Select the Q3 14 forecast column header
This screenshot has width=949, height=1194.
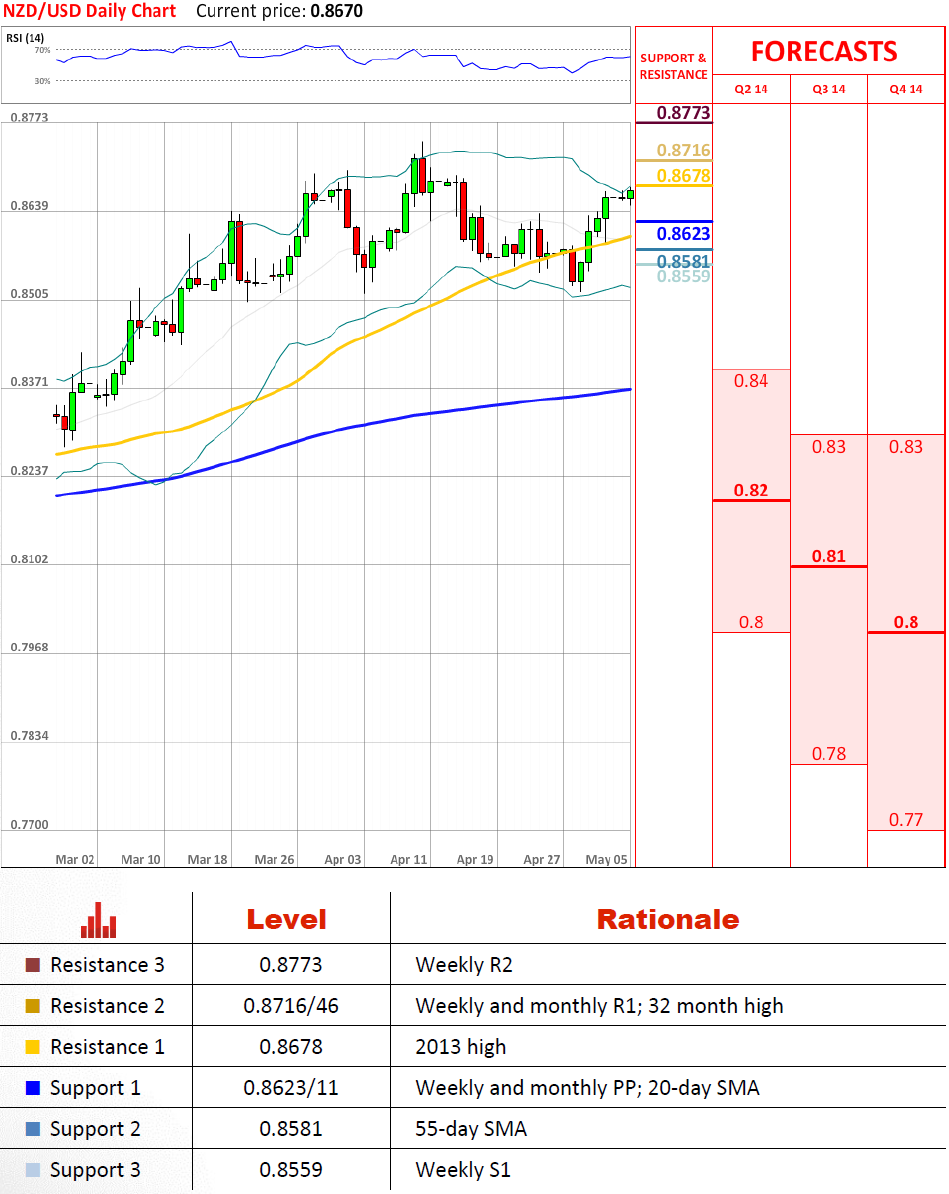829,89
